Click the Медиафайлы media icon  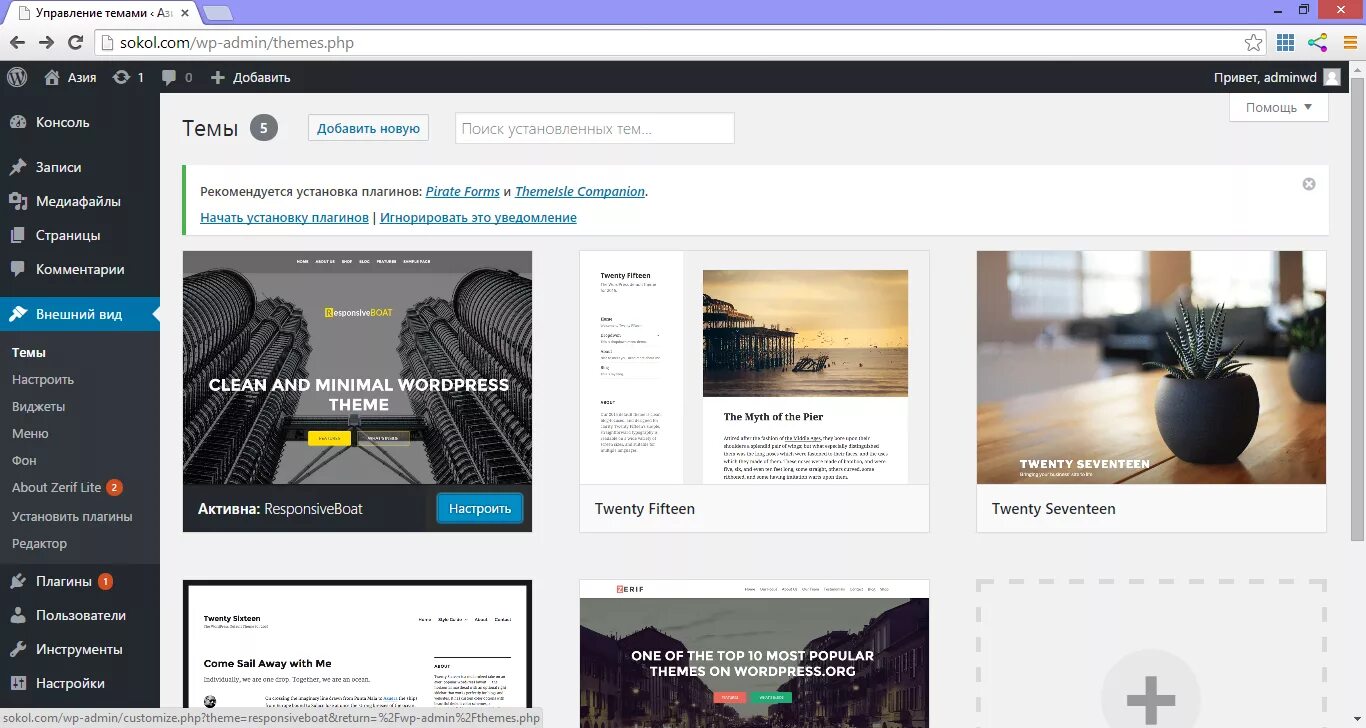(x=18, y=201)
